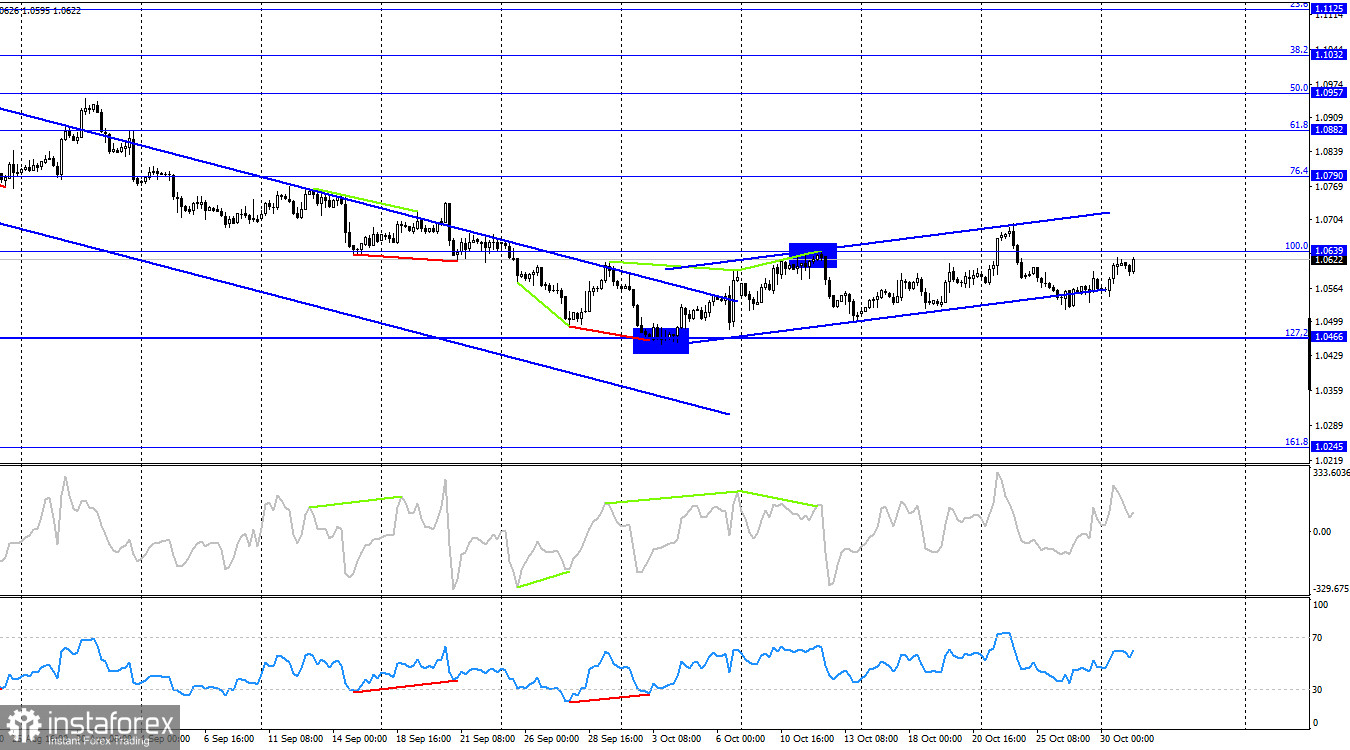Select the 100.0 Fibonacci level label
The image size is (1350, 750).
(x=1296, y=245)
